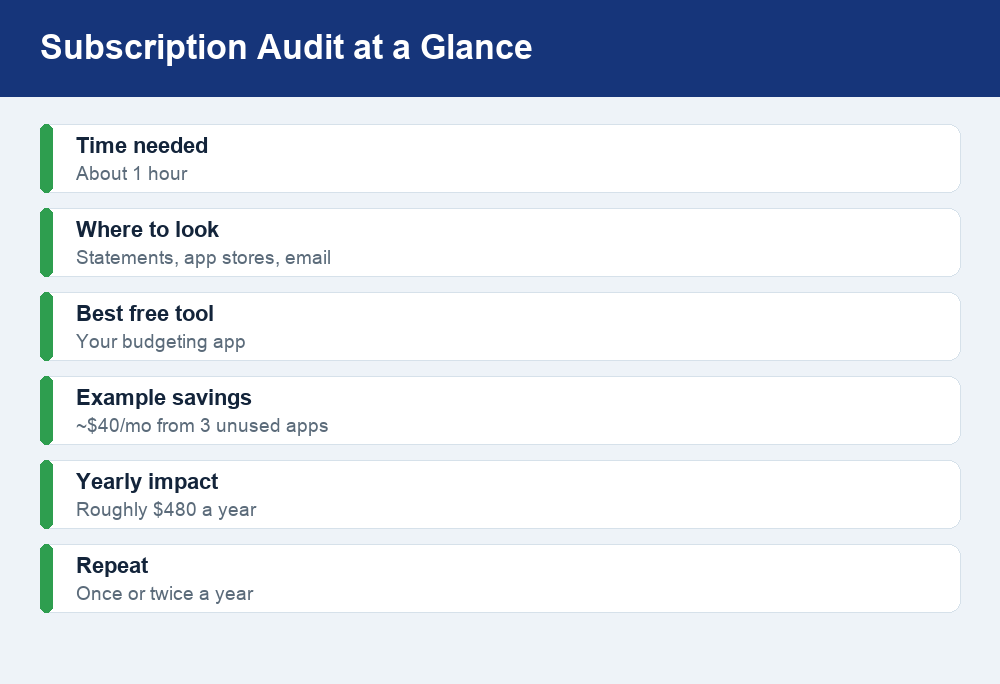Screen dimensions: 1000x684
Task: Click the 'About 1 hour' text
Action: [132, 173]
